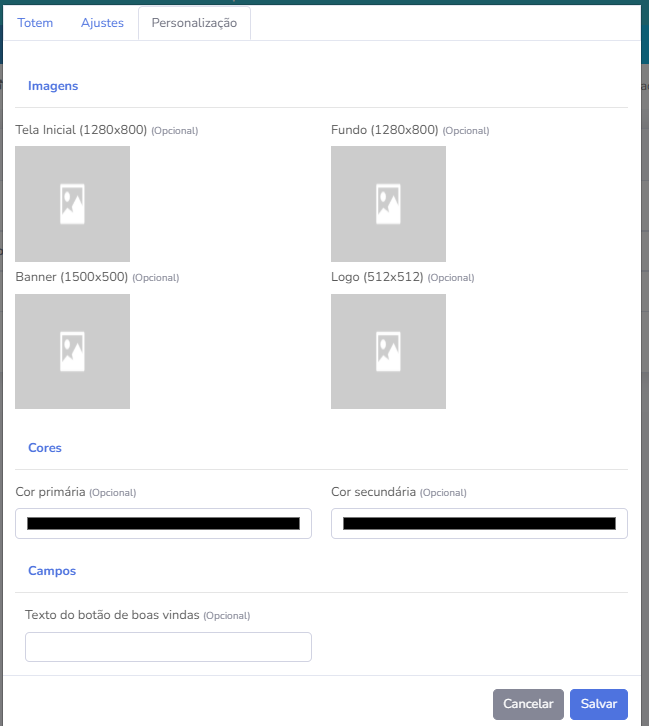Click the Banner image placeholder icon

72,351
